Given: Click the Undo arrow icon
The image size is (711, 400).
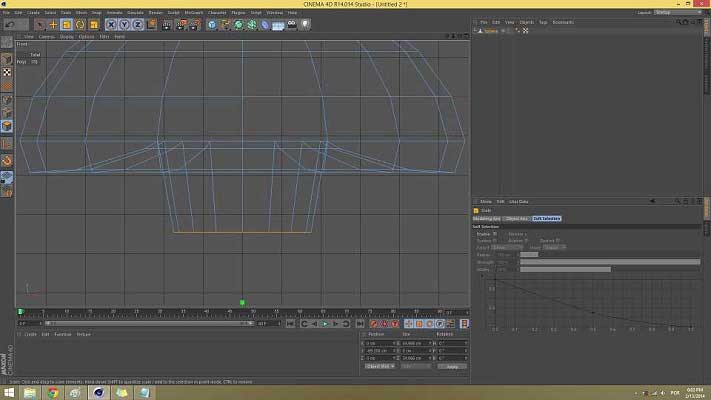Looking at the screenshot, I should [9, 24].
